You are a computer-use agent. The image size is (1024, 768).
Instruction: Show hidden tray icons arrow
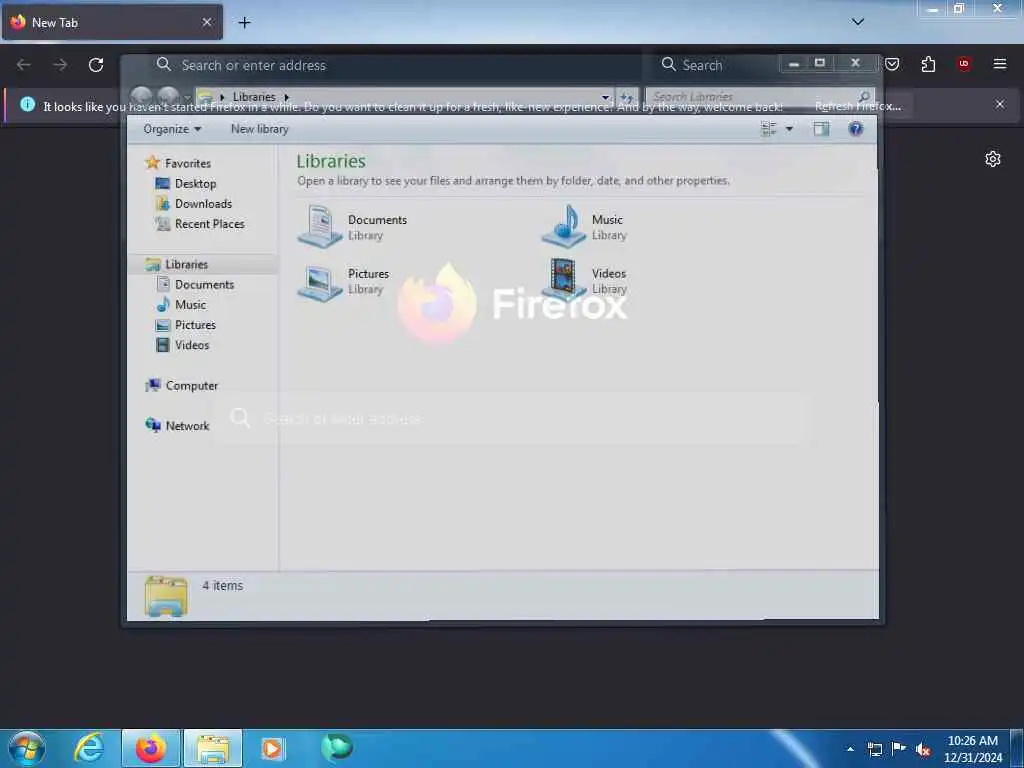tap(850, 749)
